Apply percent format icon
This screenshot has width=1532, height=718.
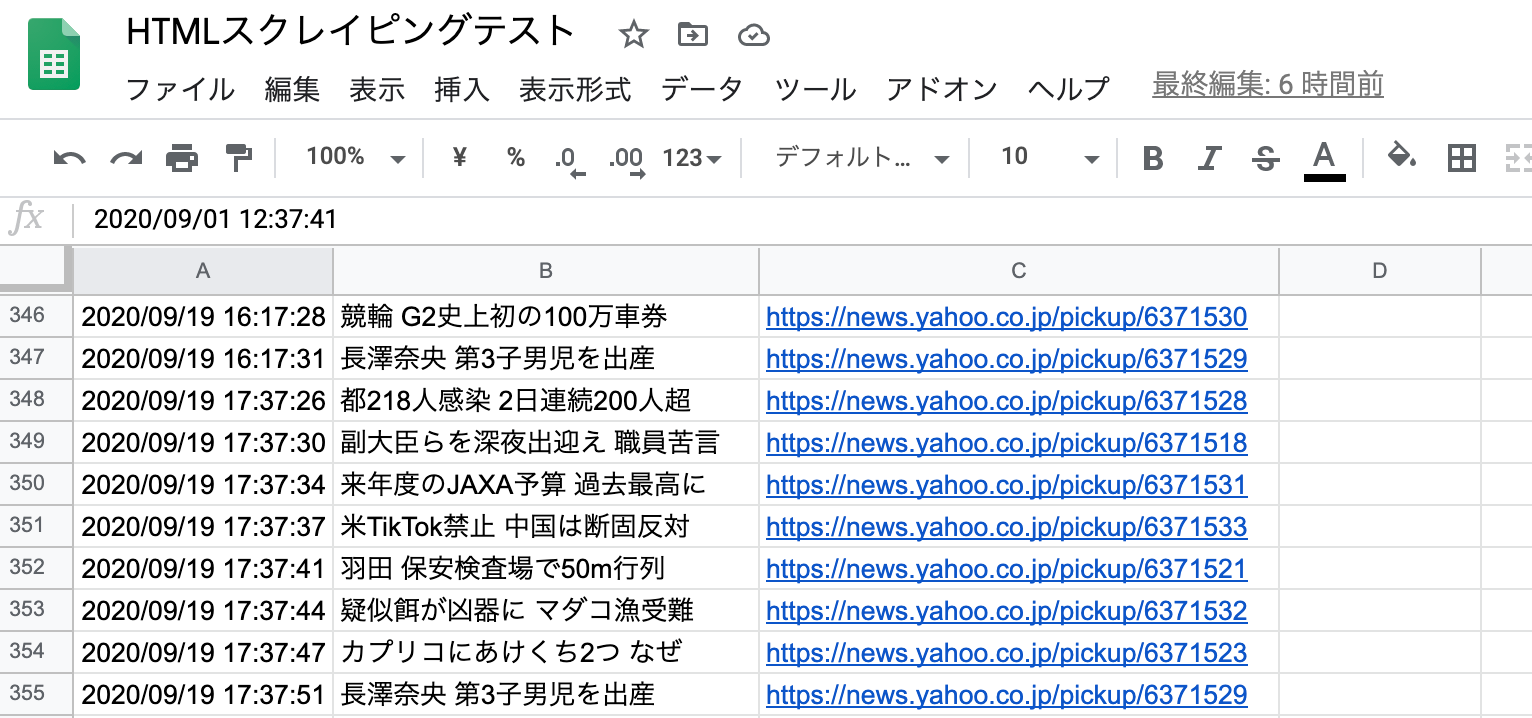(x=515, y=157)
